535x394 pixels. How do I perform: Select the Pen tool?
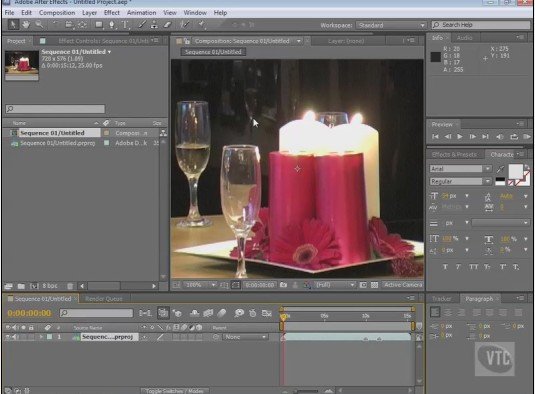(112, 25)
